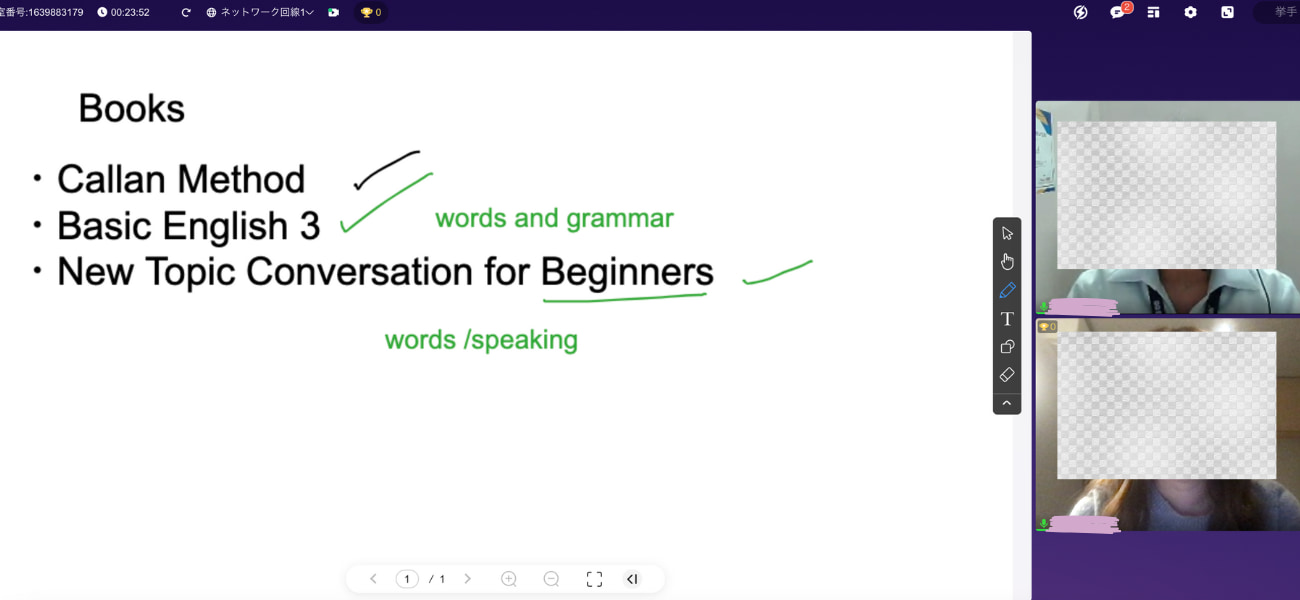Zoom in on the whiteboard
1300x600 pixels.
tap(509, 579)
